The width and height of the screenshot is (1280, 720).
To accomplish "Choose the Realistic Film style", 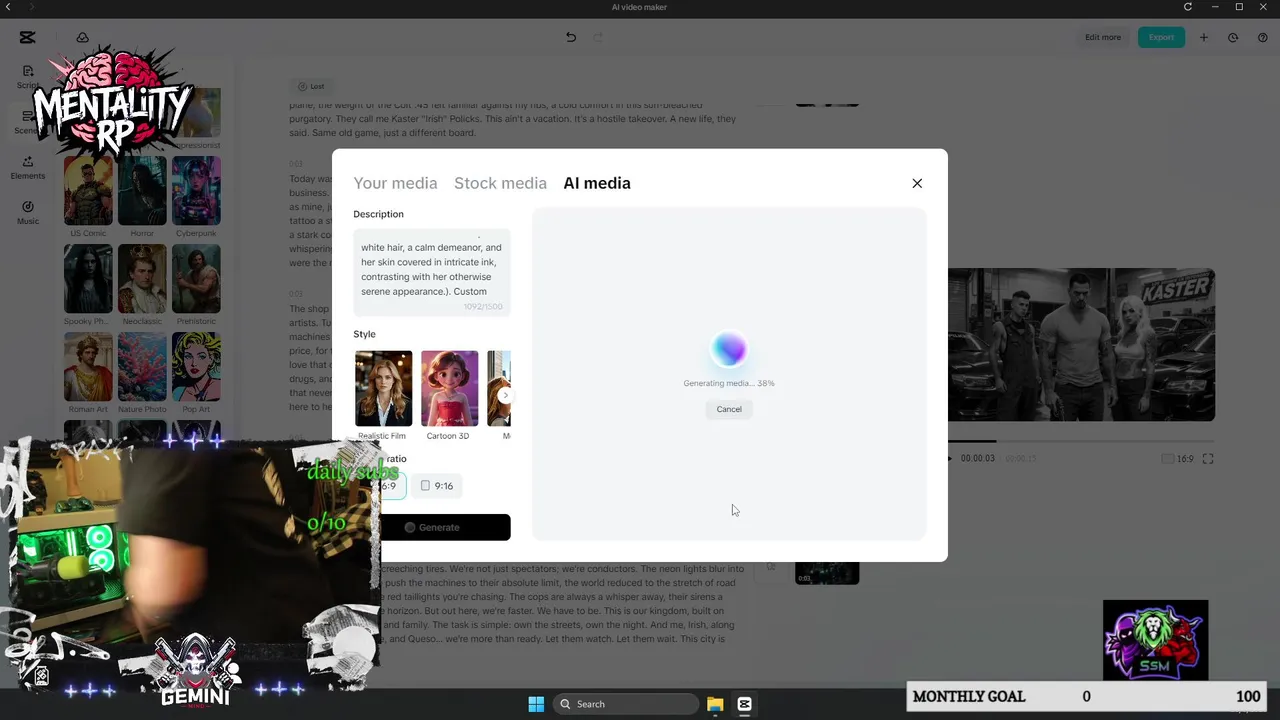I will click(x=383, y=389).
